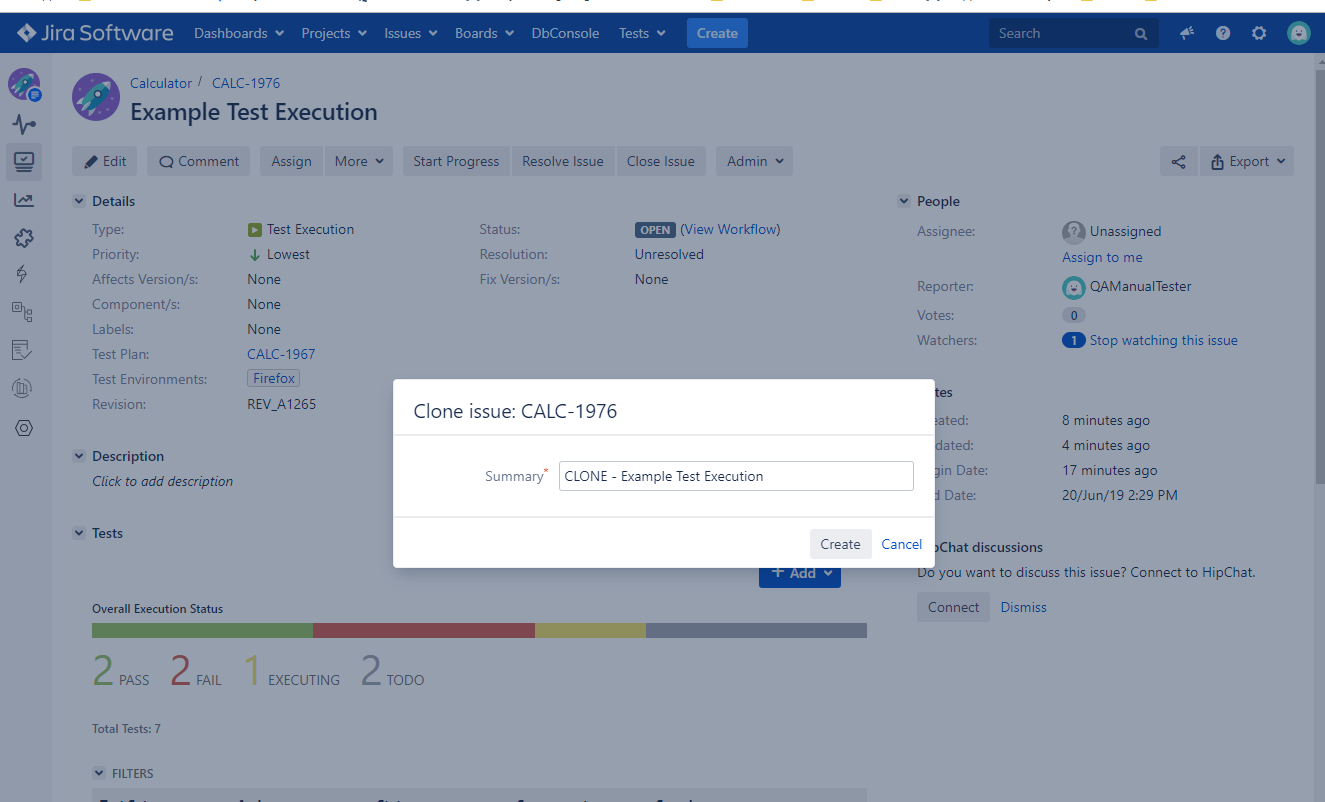Open Test Plan CALC-1967 link
This screenshot has width=1325, height=802.
point(281,354)
